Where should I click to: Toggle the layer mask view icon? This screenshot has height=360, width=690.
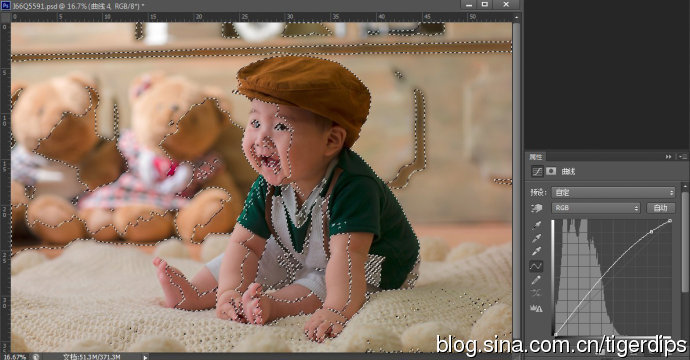coord(551,171)
